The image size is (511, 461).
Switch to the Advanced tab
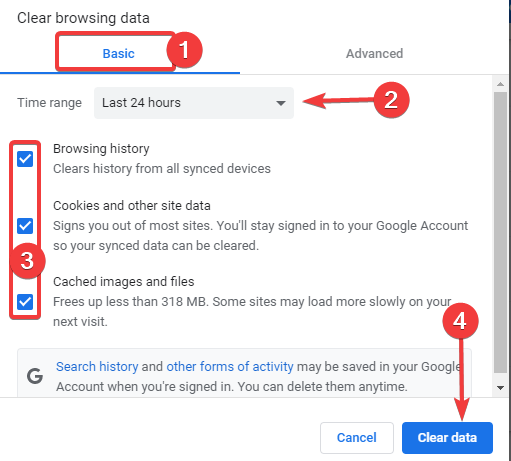tap(374, 53)
